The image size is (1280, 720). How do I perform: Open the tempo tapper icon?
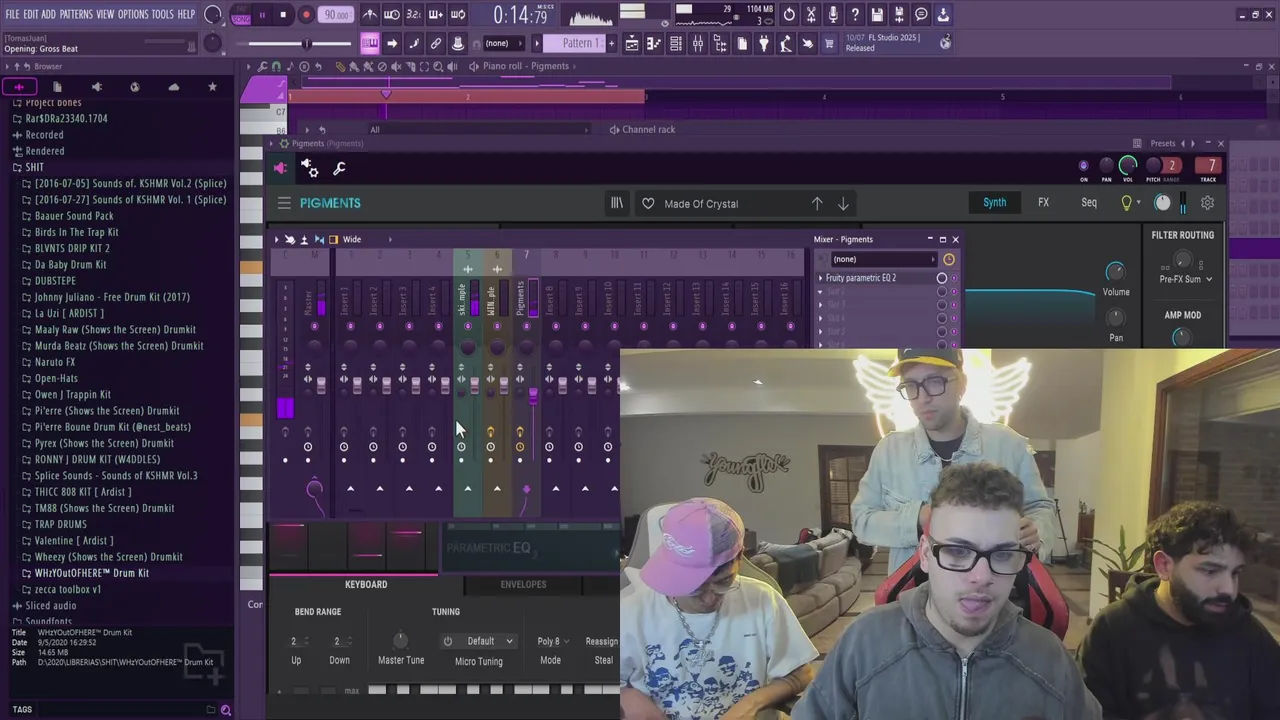[786, 43]
